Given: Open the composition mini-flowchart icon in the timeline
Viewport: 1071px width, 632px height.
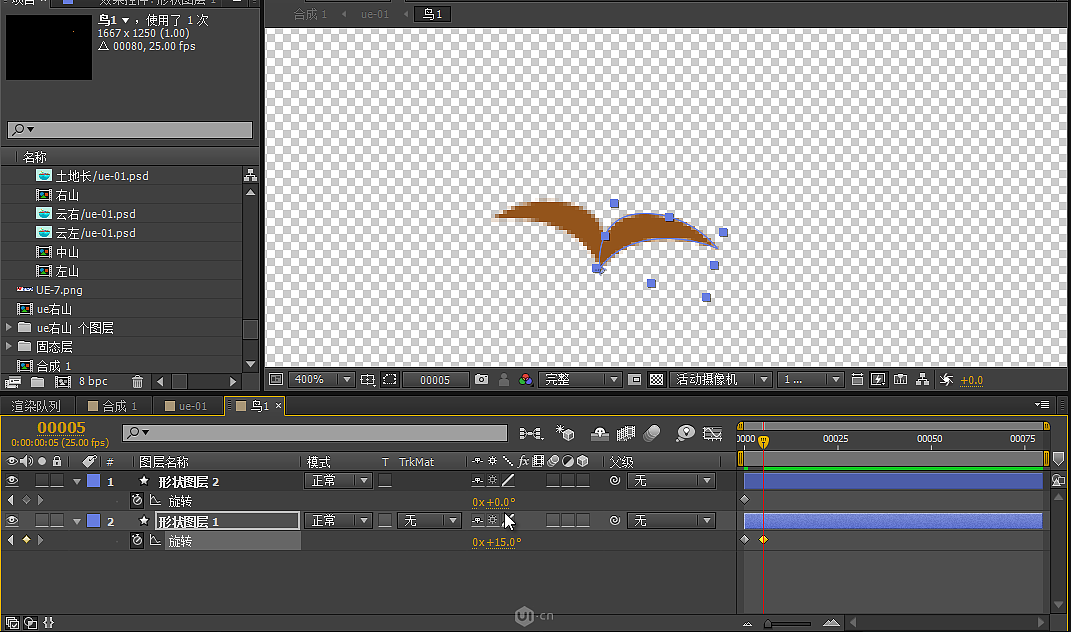Looking at the screenshot, I should tap(531, 433).
